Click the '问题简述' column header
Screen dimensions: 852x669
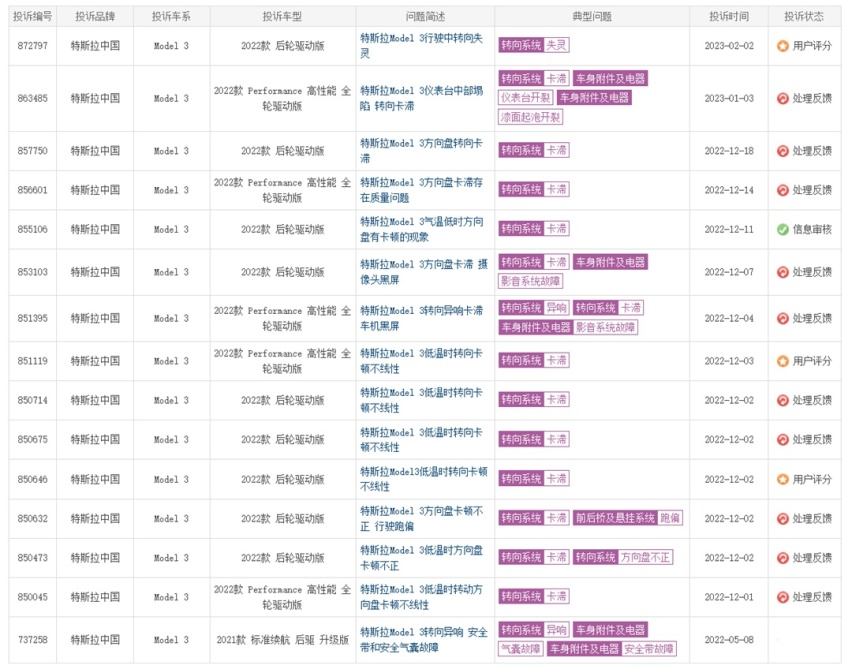[x=425, y=16]
